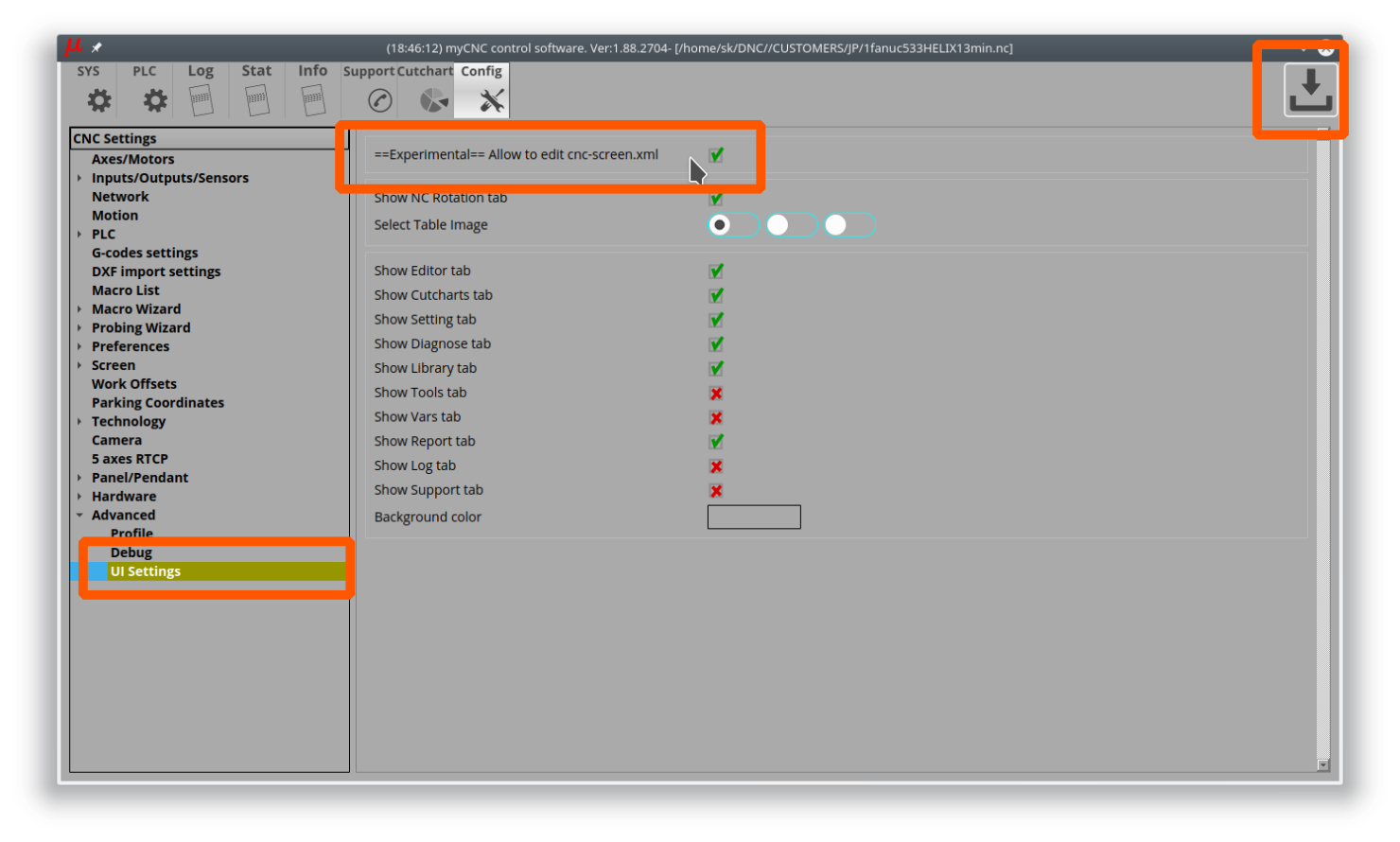Open the PLC gear icon tab
1400x842 pixels.
(x=154, y=99)
